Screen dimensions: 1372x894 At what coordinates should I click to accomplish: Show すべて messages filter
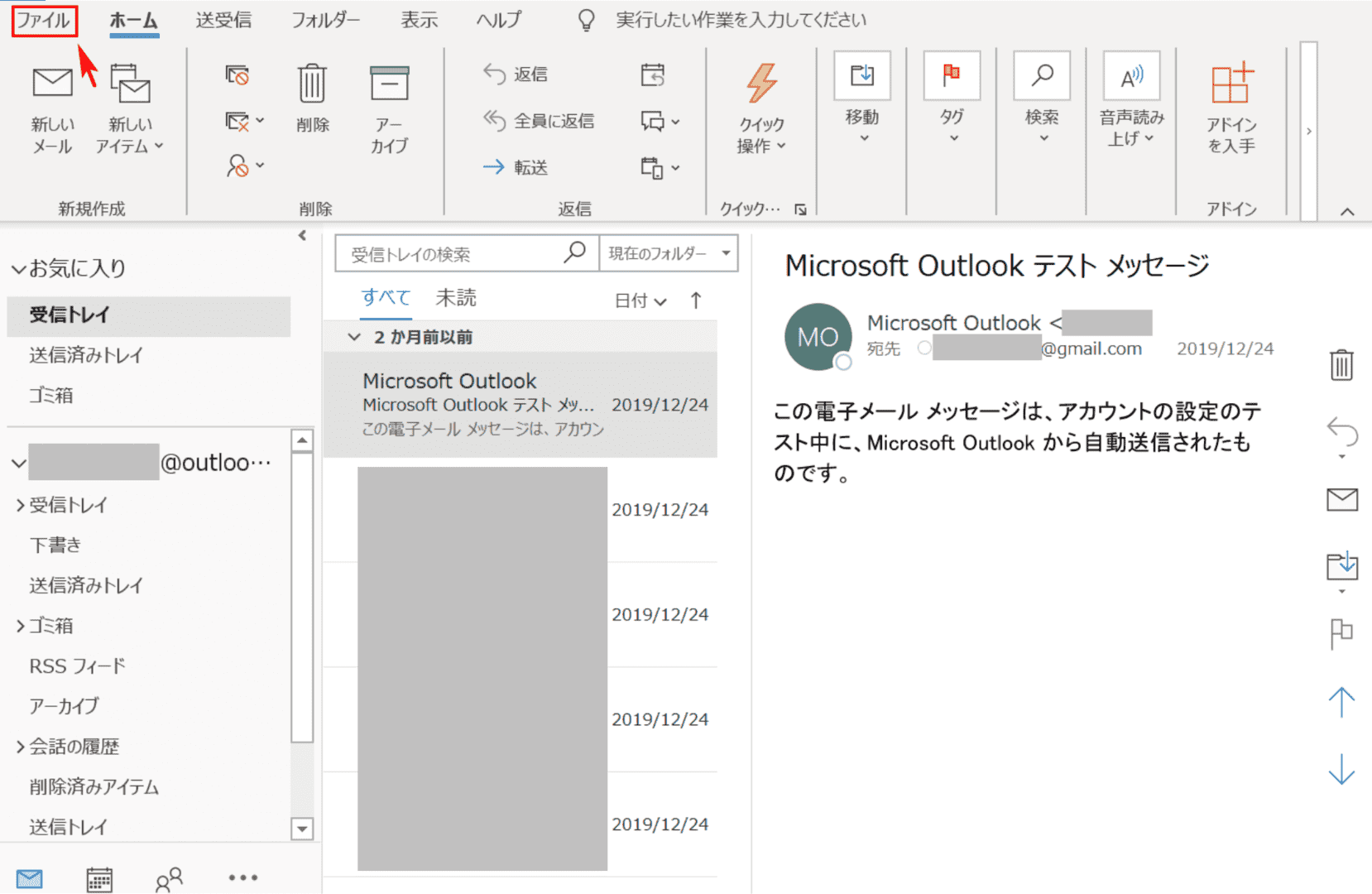coord(386,298)
